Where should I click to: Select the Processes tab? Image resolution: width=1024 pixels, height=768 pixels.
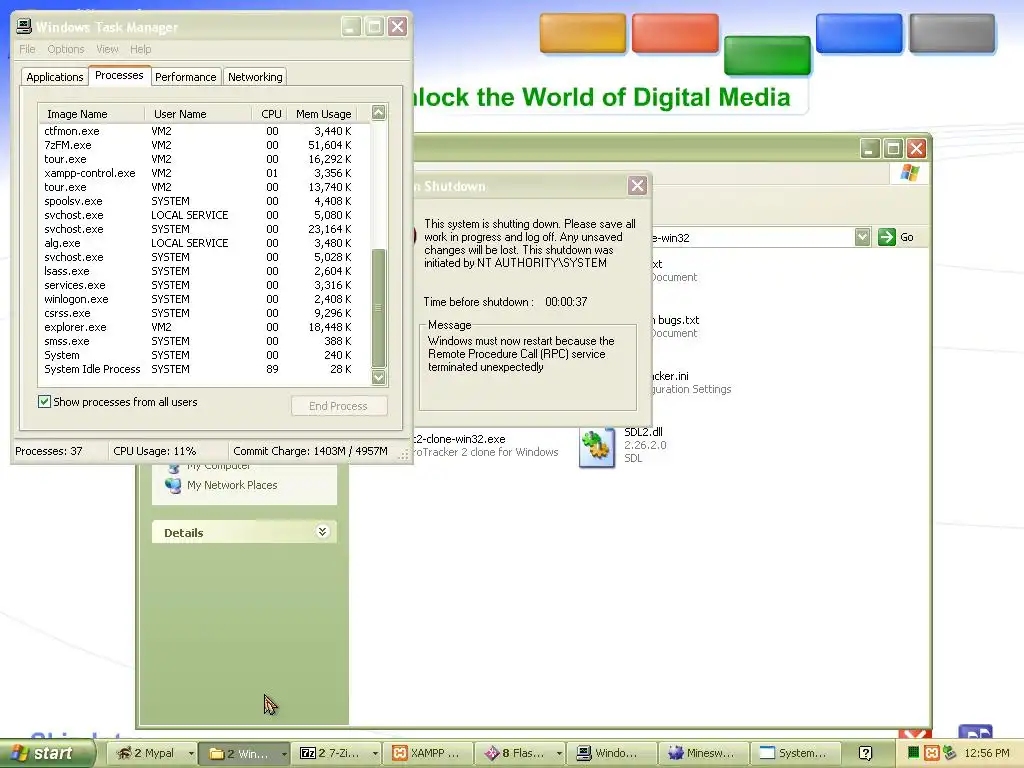click(x=119, y=75)
